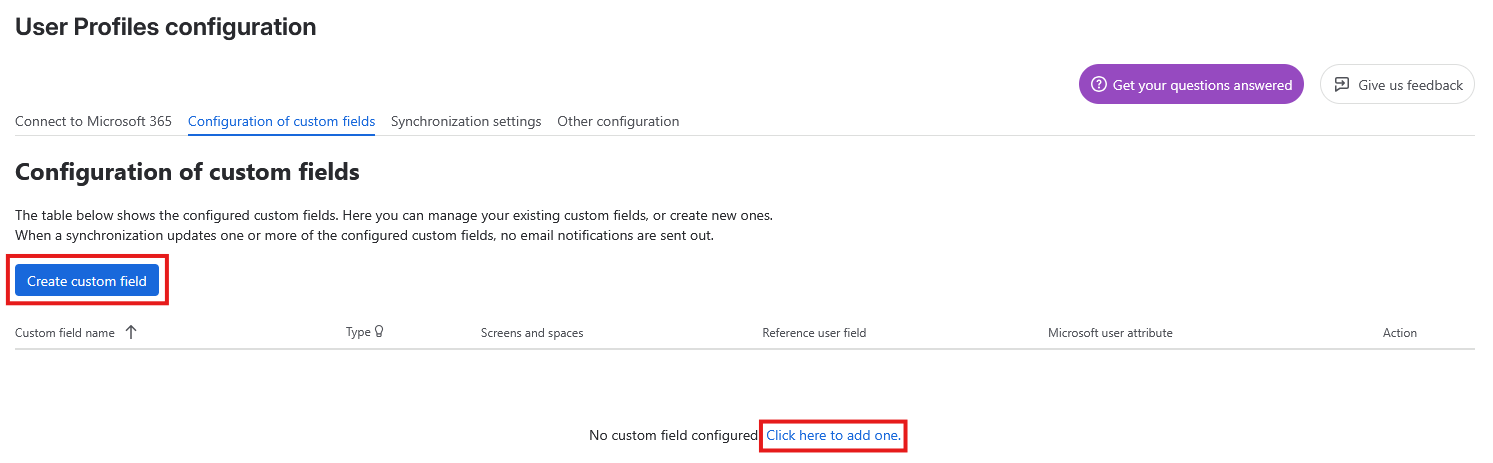Click the Create custom field button
This screenshot has height=463, width=1493.
coord(87,281)
